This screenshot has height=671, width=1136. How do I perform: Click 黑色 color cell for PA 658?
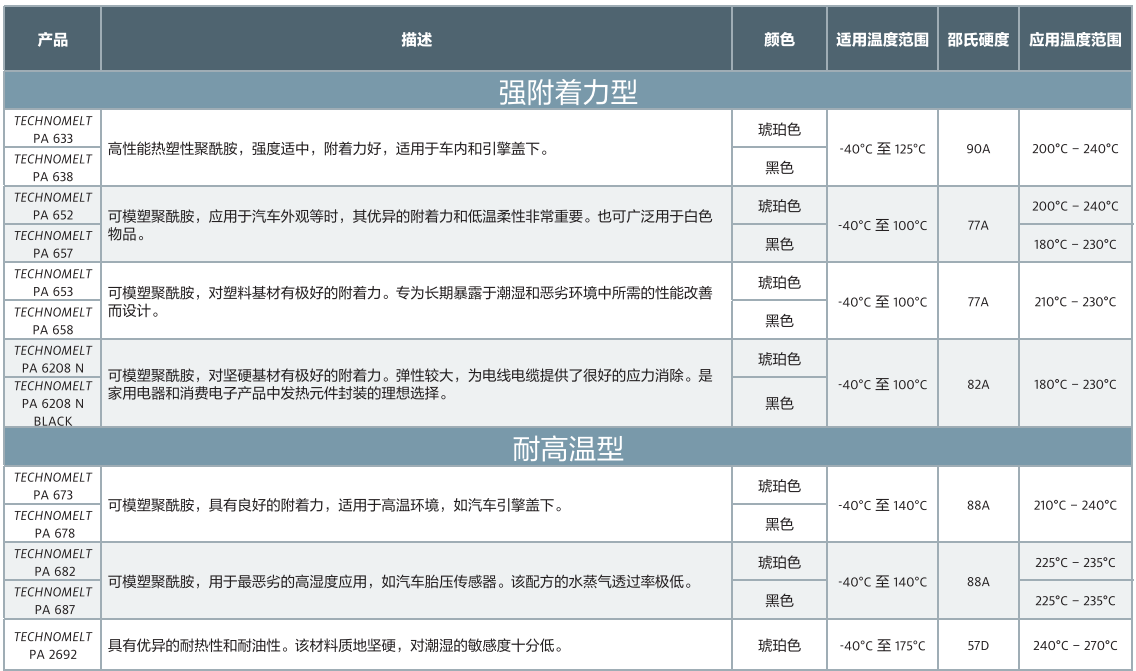(780, 320)
